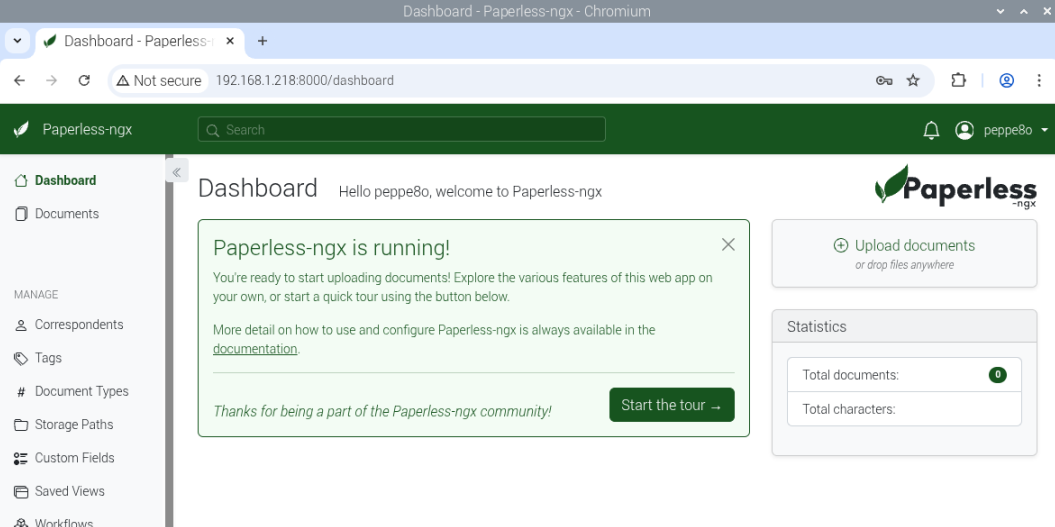Click the Documents file icon in sidebar

(22, 214)
